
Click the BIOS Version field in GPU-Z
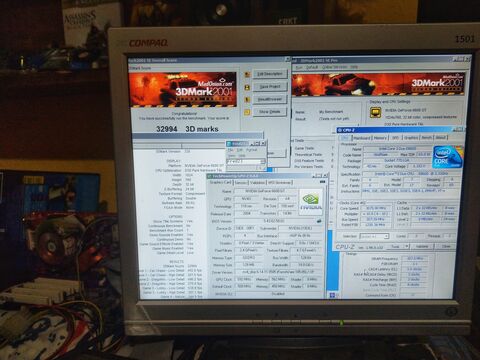pos(274,221)
